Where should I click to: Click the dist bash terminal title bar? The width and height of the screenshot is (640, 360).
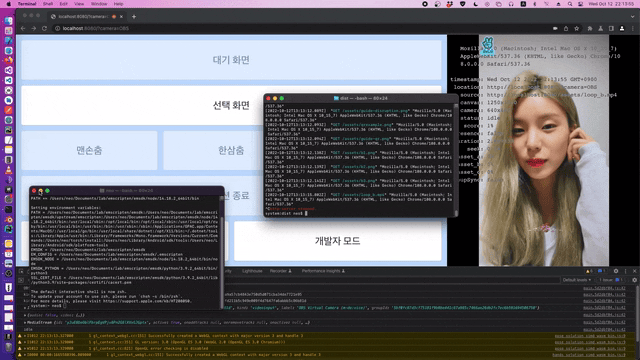(361, 98)
